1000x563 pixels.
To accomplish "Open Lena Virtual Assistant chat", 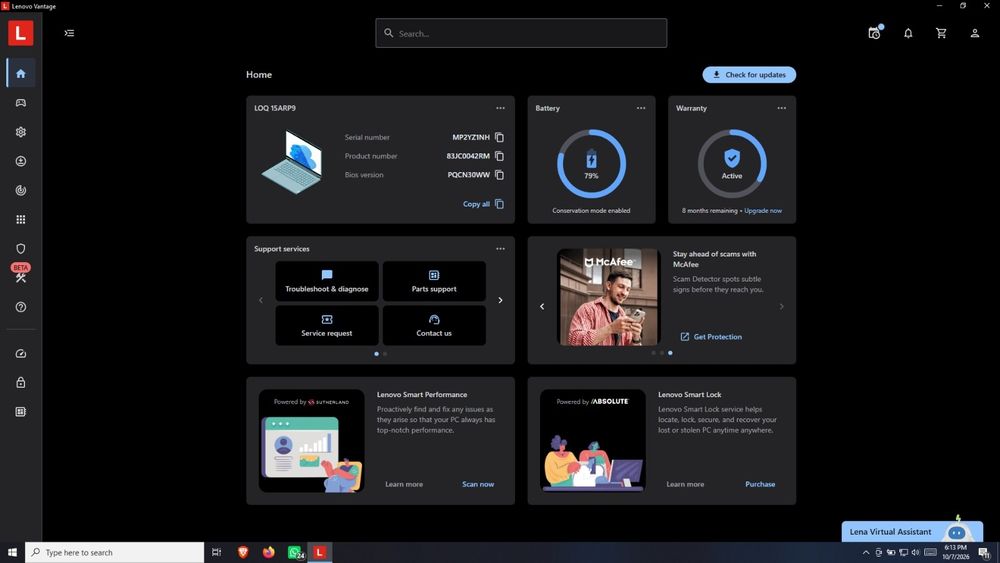I will pyautogui.click(x=912, y=531).
